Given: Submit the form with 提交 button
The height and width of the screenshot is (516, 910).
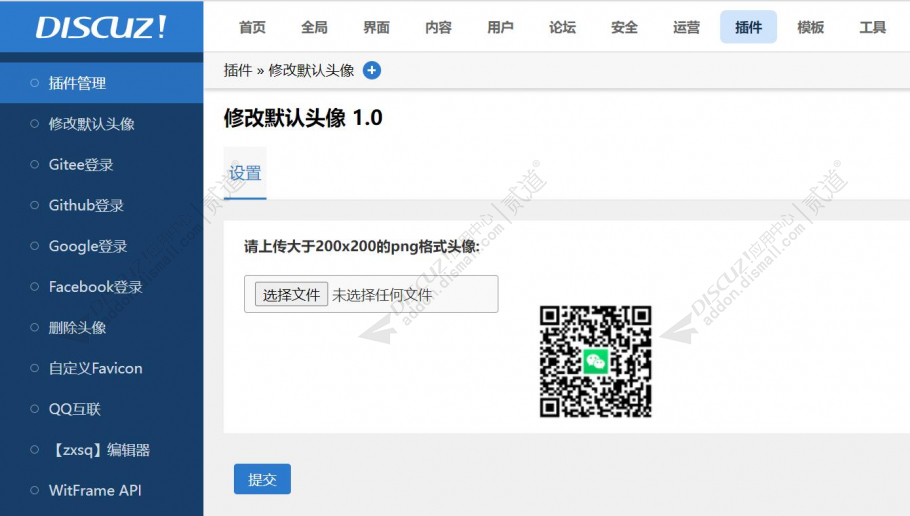Looking at the screenshot, I should (x=262, y=479).
